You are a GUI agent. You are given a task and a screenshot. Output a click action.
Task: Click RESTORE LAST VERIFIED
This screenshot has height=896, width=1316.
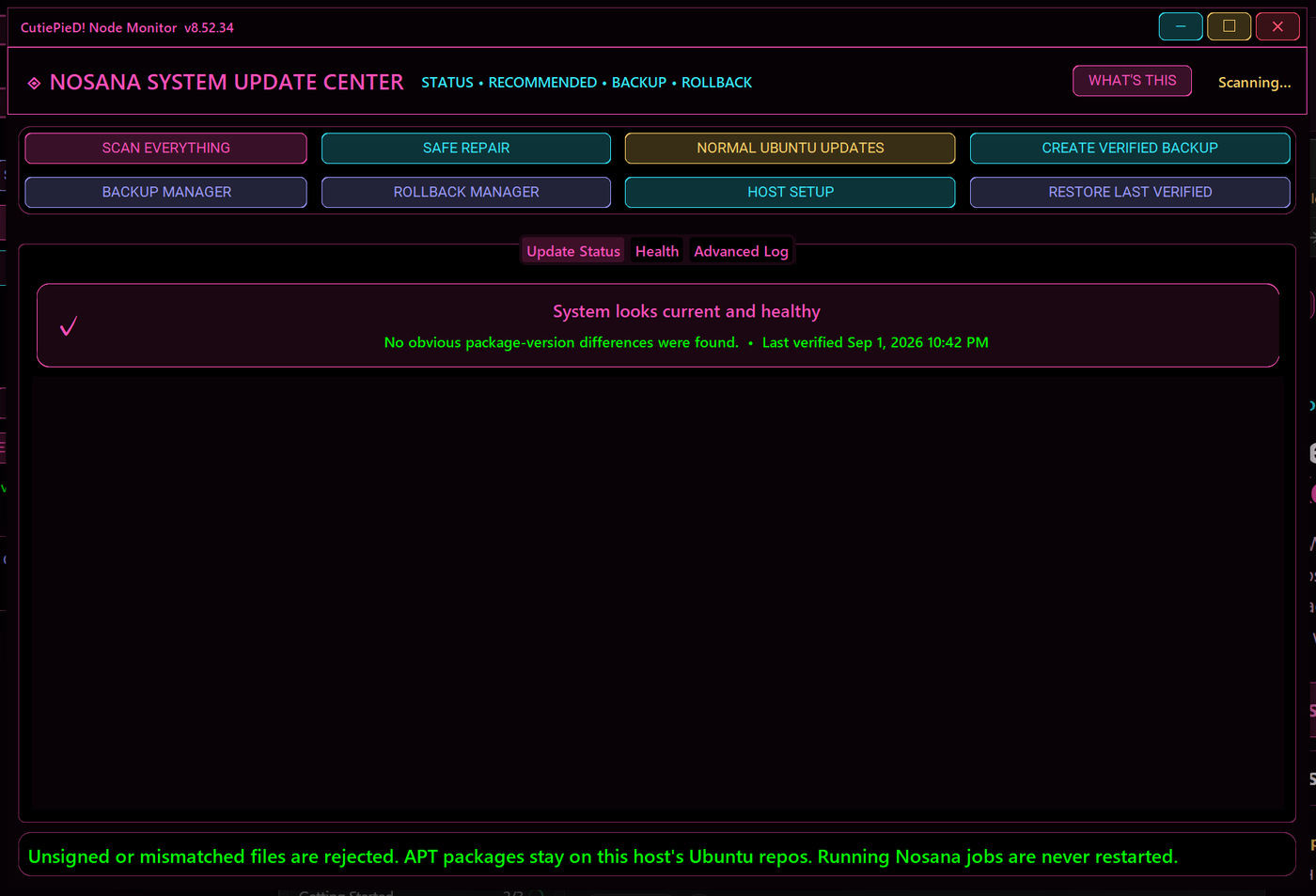pos(1130,192)
